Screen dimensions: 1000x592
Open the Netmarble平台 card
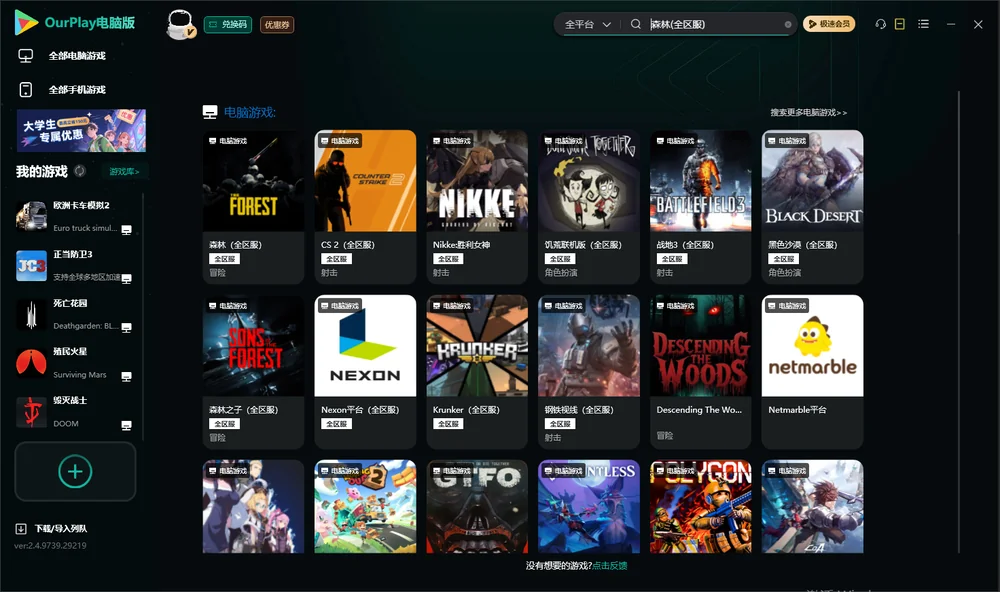812,372
